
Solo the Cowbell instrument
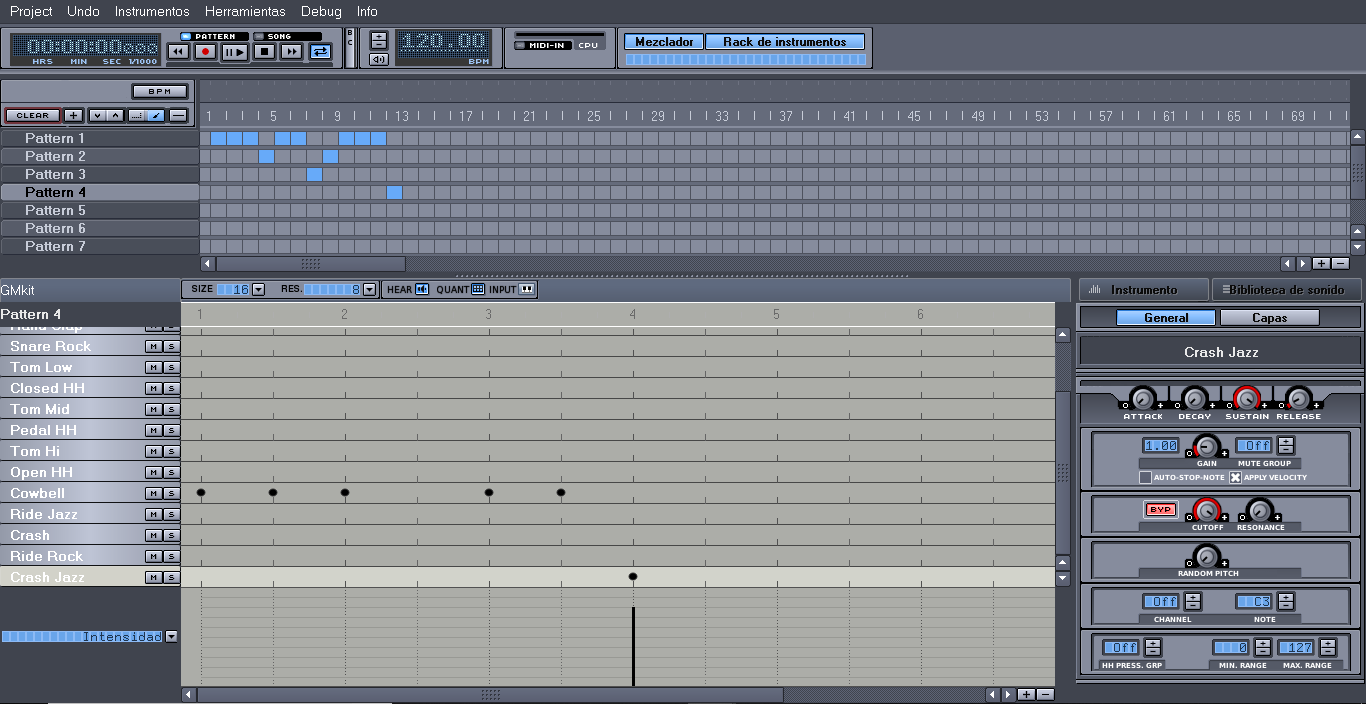coord(170,493)
